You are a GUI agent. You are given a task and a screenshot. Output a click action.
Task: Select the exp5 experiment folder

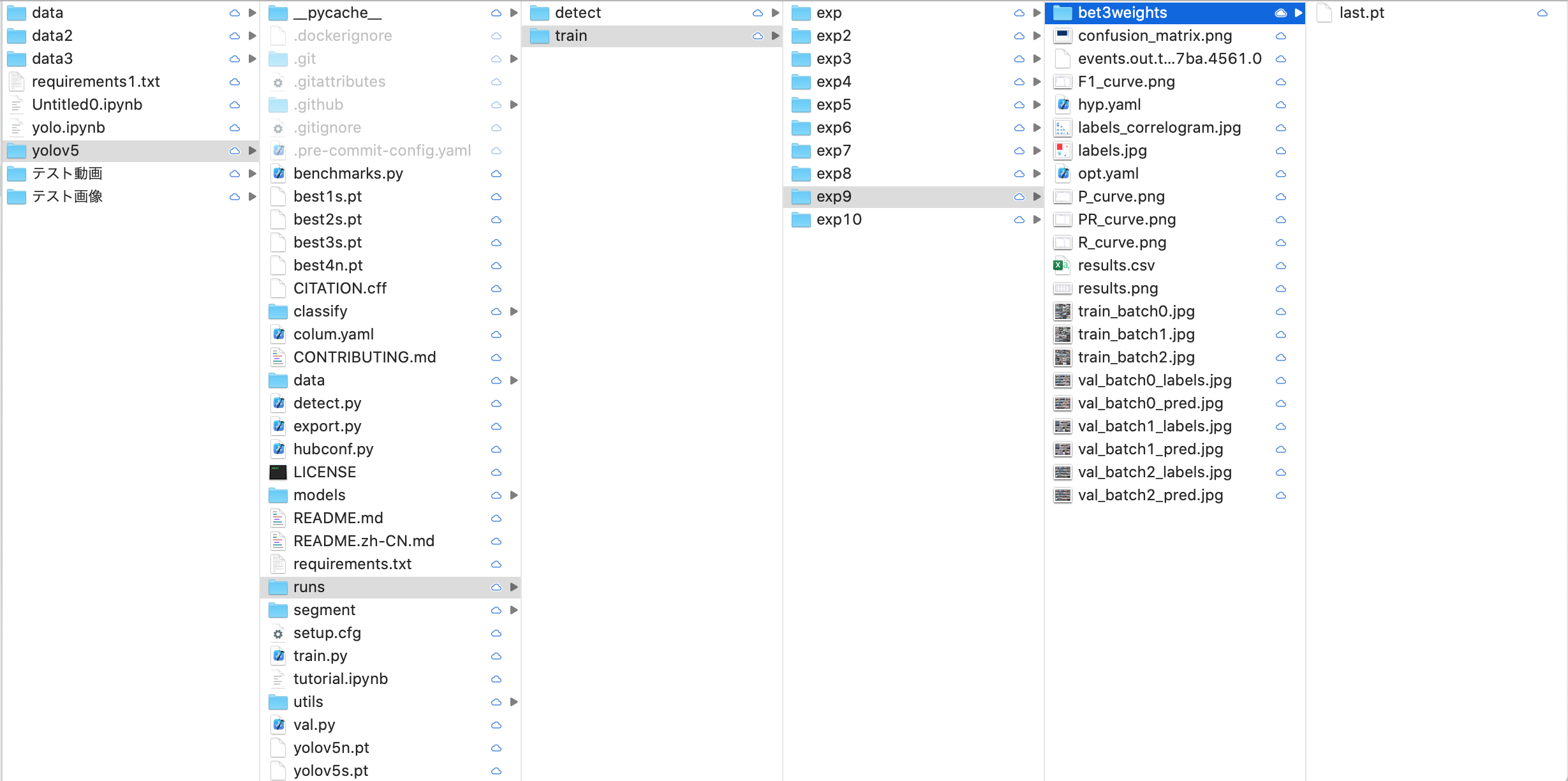833,105
